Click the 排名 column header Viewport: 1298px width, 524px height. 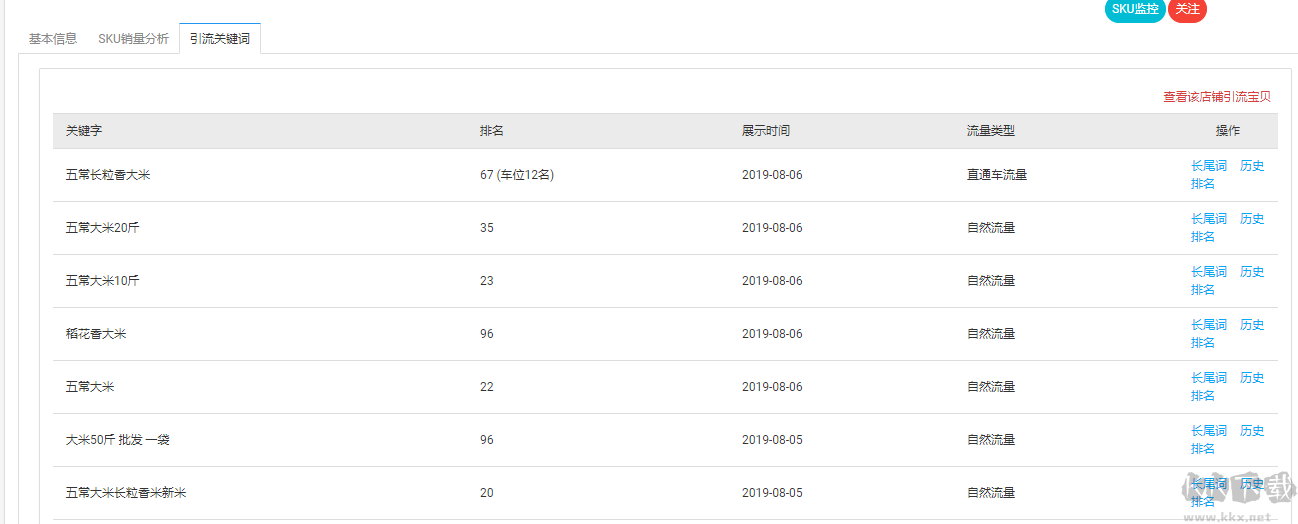coord(491,131)
